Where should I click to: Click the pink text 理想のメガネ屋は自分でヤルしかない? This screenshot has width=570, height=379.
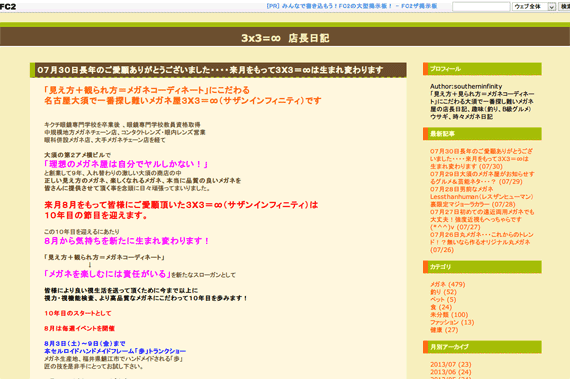126,164
